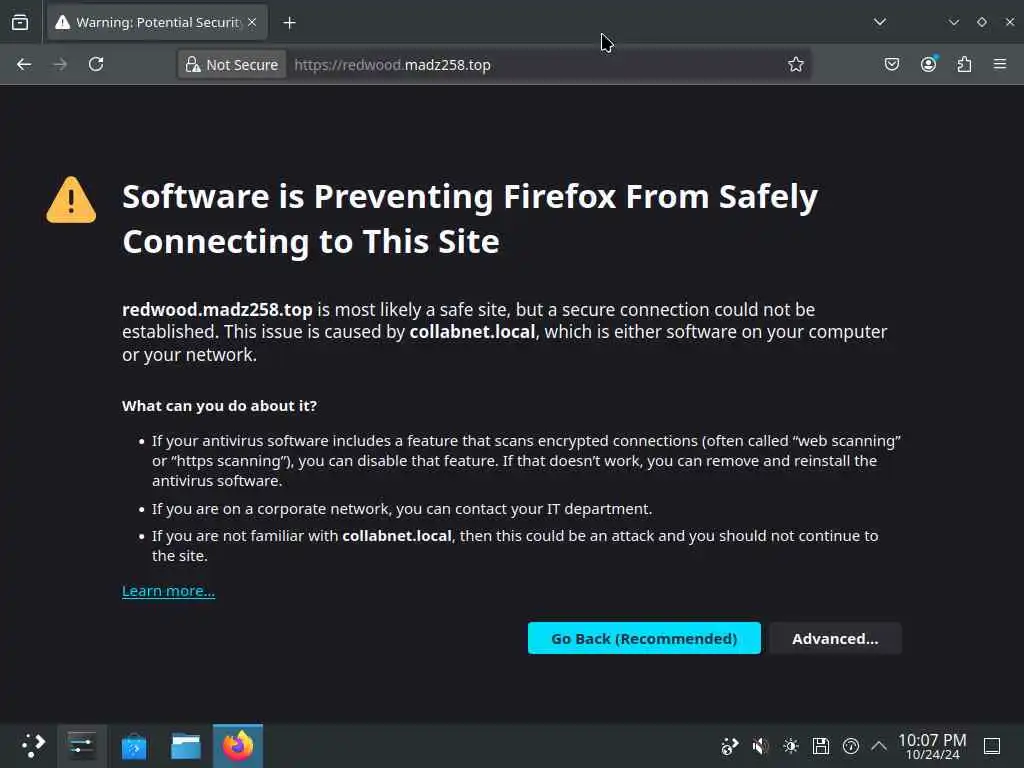
Task: Open the Firefox hamburger application menu
Action: [1000, 64]
